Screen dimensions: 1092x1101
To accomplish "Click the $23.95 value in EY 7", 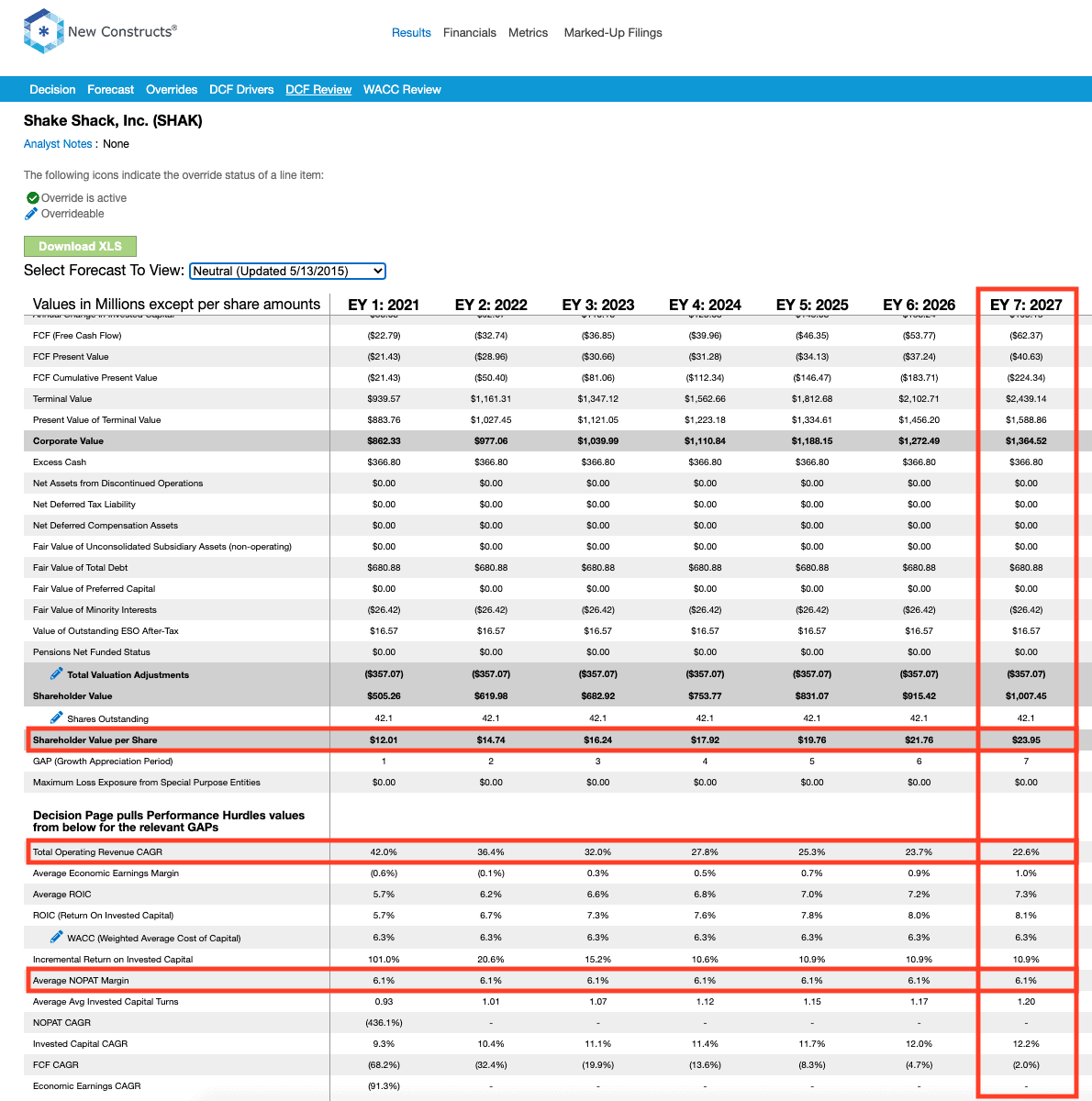I will pos(1026,740).
